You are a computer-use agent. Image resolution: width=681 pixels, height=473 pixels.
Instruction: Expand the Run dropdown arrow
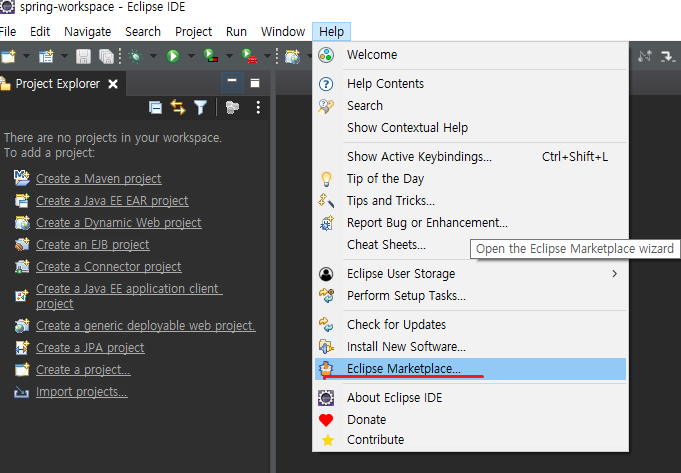(191, 56)
